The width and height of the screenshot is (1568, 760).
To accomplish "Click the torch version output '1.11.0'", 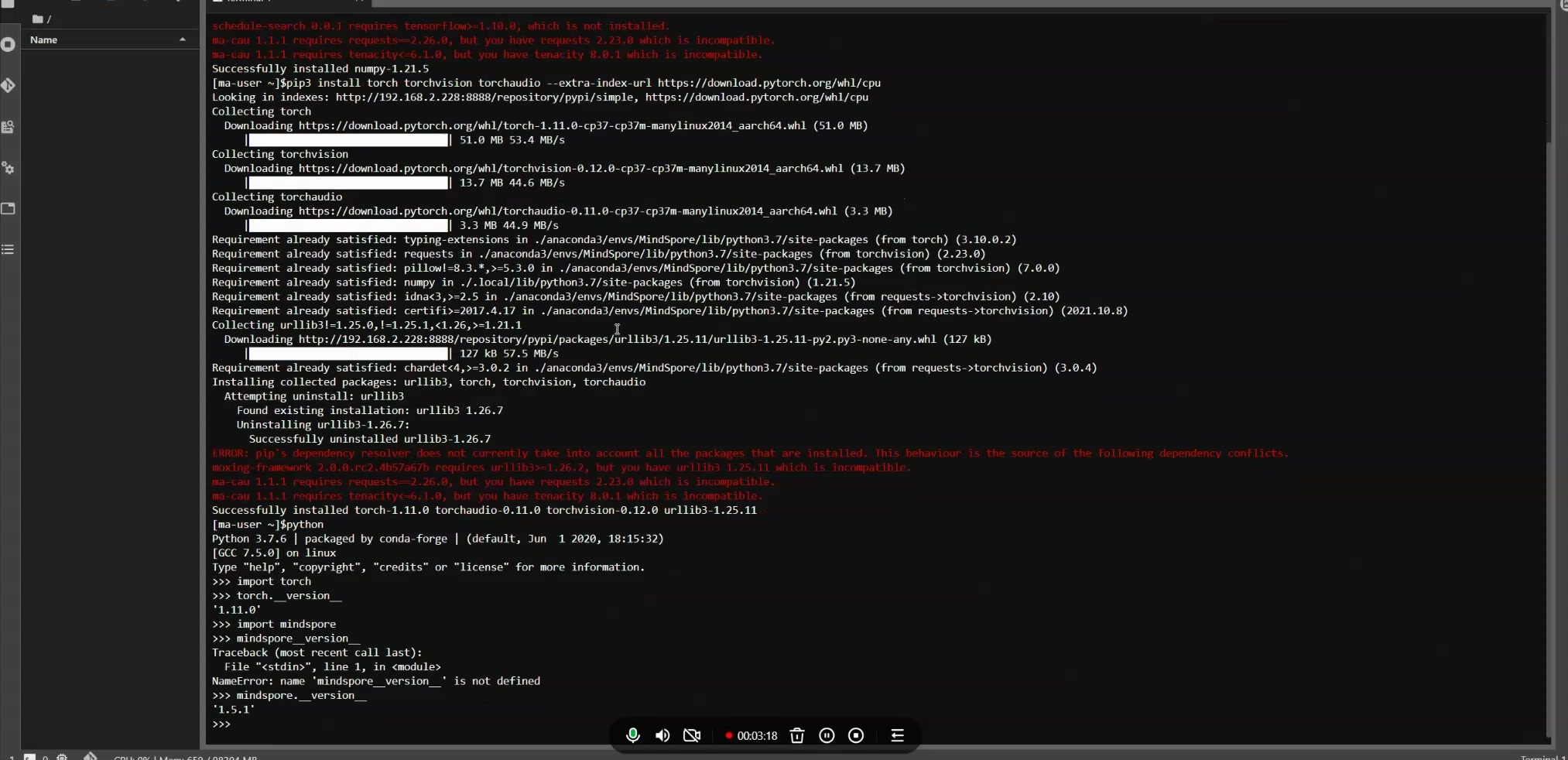I will 237,610.
